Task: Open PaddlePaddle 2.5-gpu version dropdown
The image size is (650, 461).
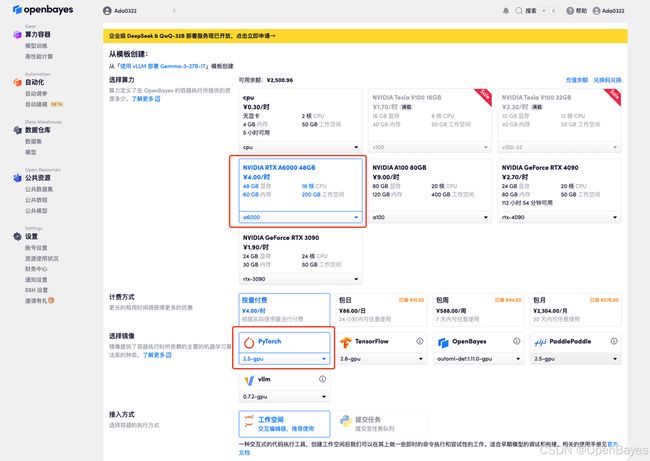Action: click(575, 359)
